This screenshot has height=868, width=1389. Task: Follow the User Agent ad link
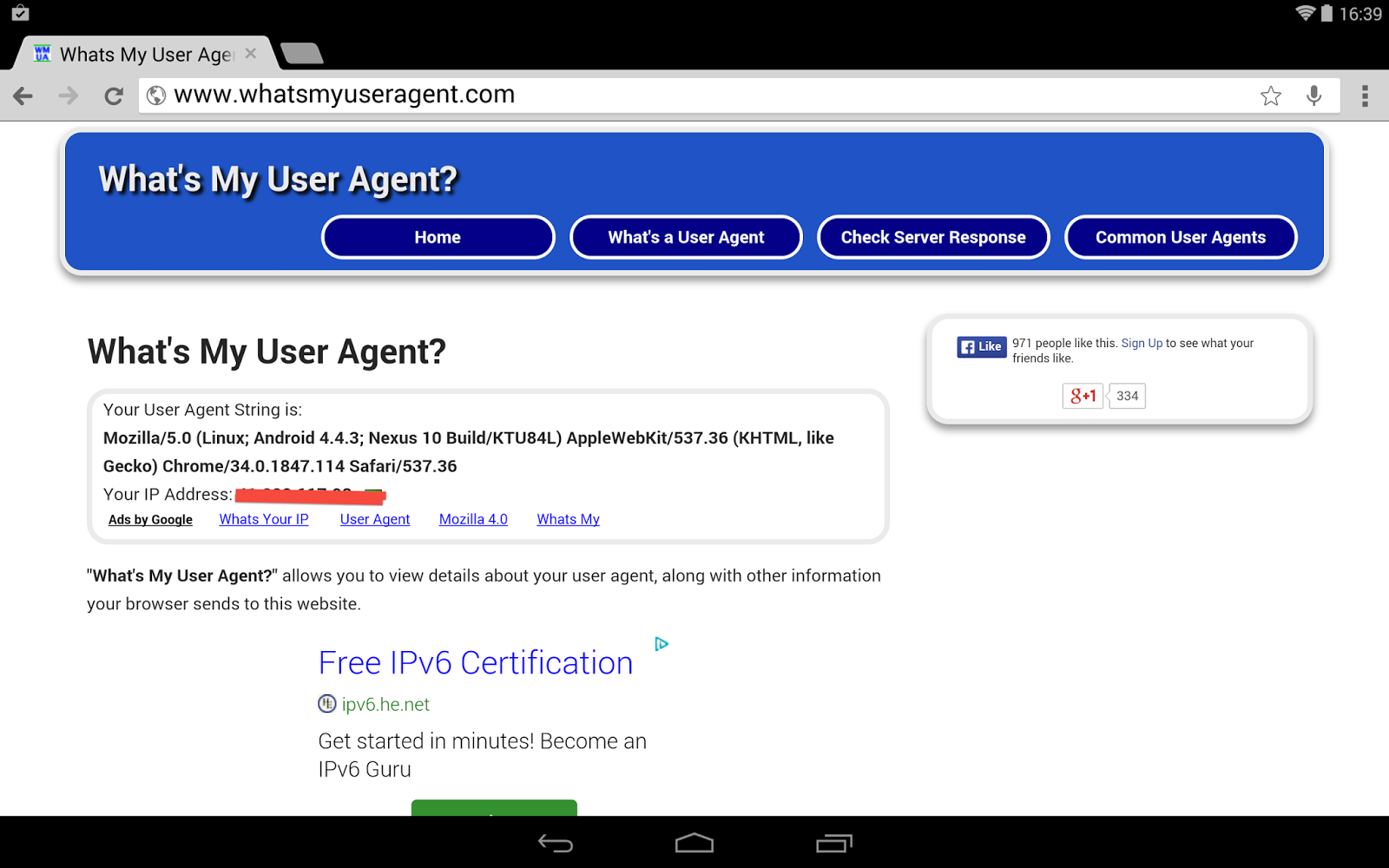[x=375, y=519]
